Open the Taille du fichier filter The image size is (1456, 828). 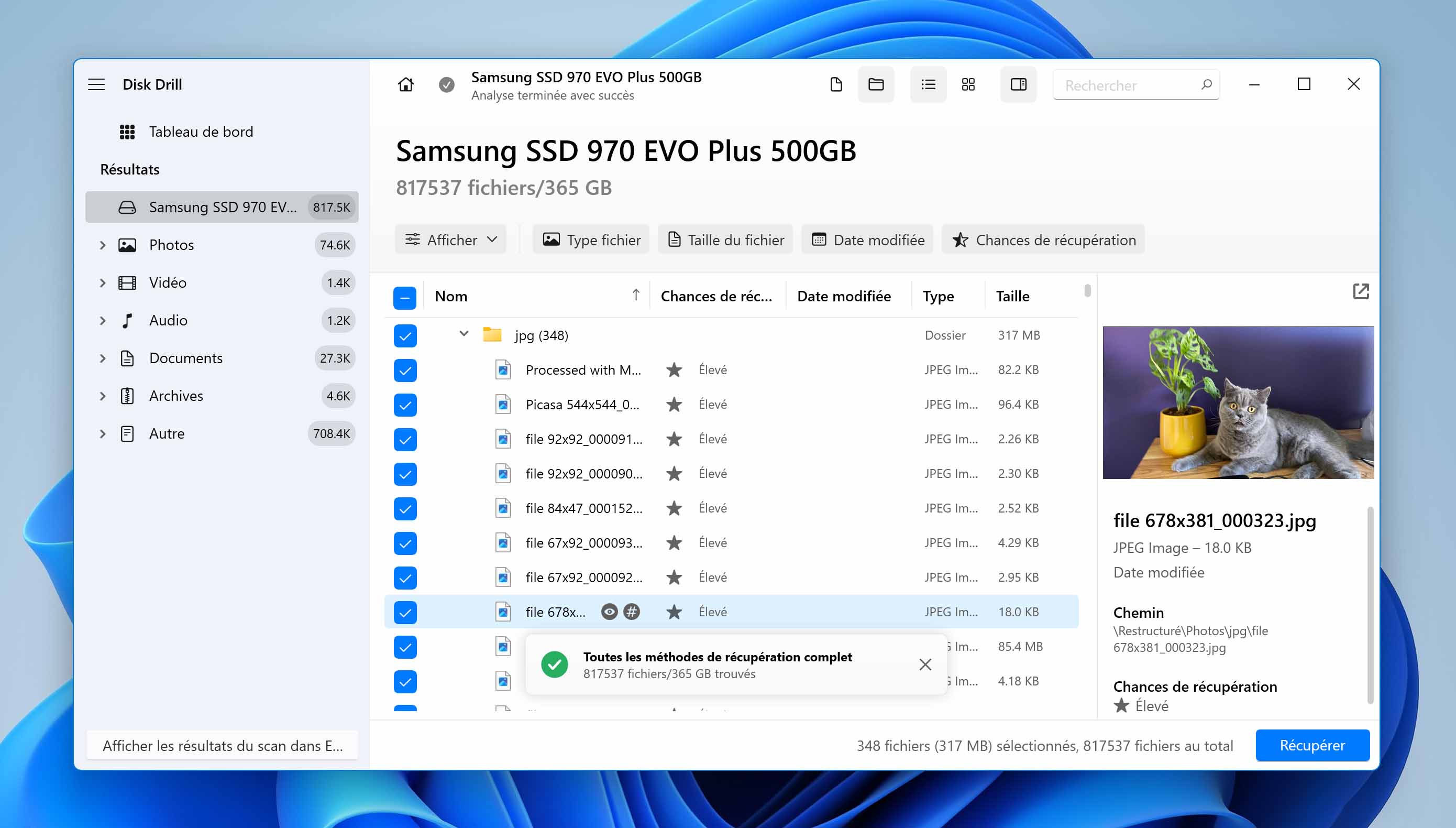[725, 240]
